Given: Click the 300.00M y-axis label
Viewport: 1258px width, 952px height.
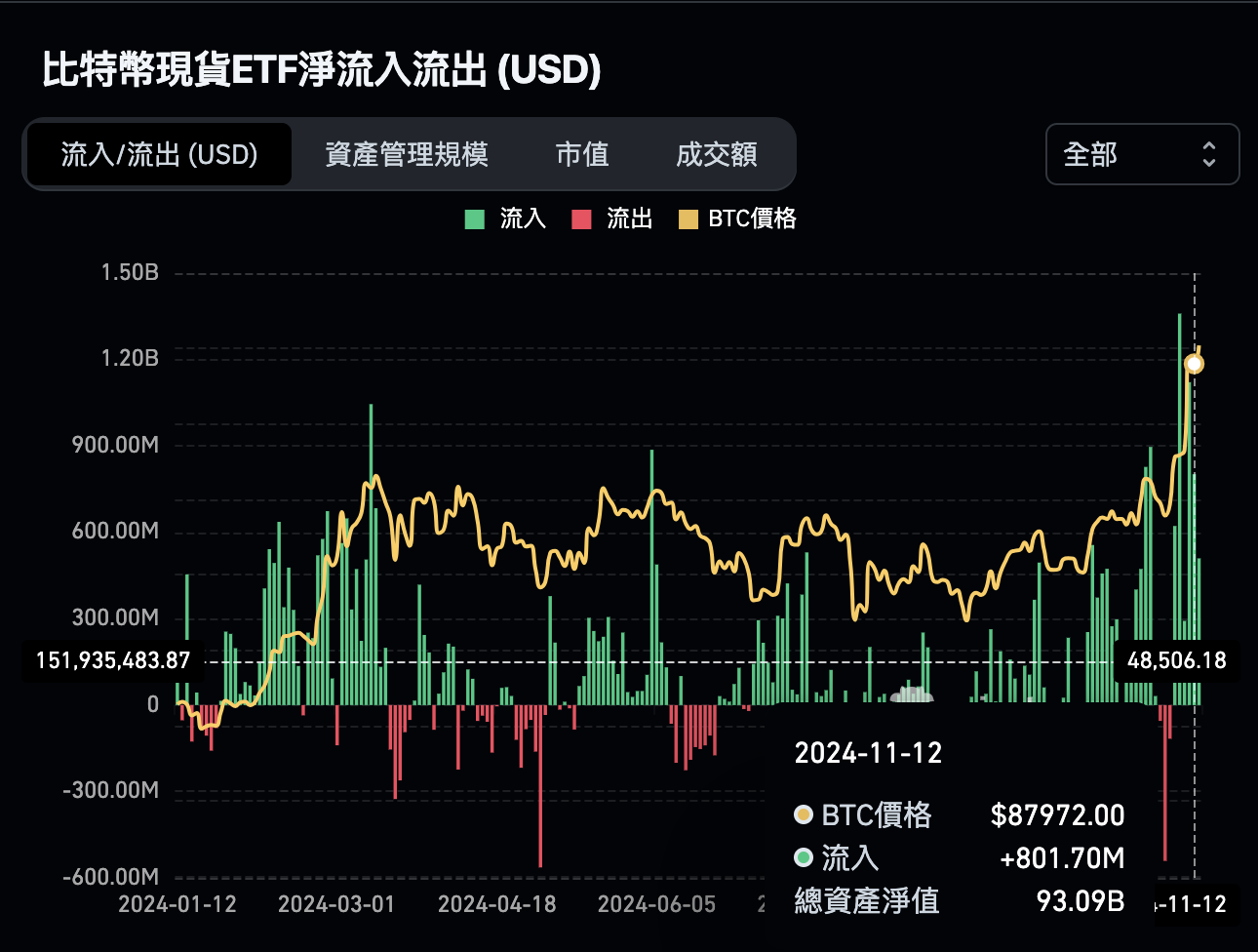Looking at the screenshot, I should tap(115, 617).
